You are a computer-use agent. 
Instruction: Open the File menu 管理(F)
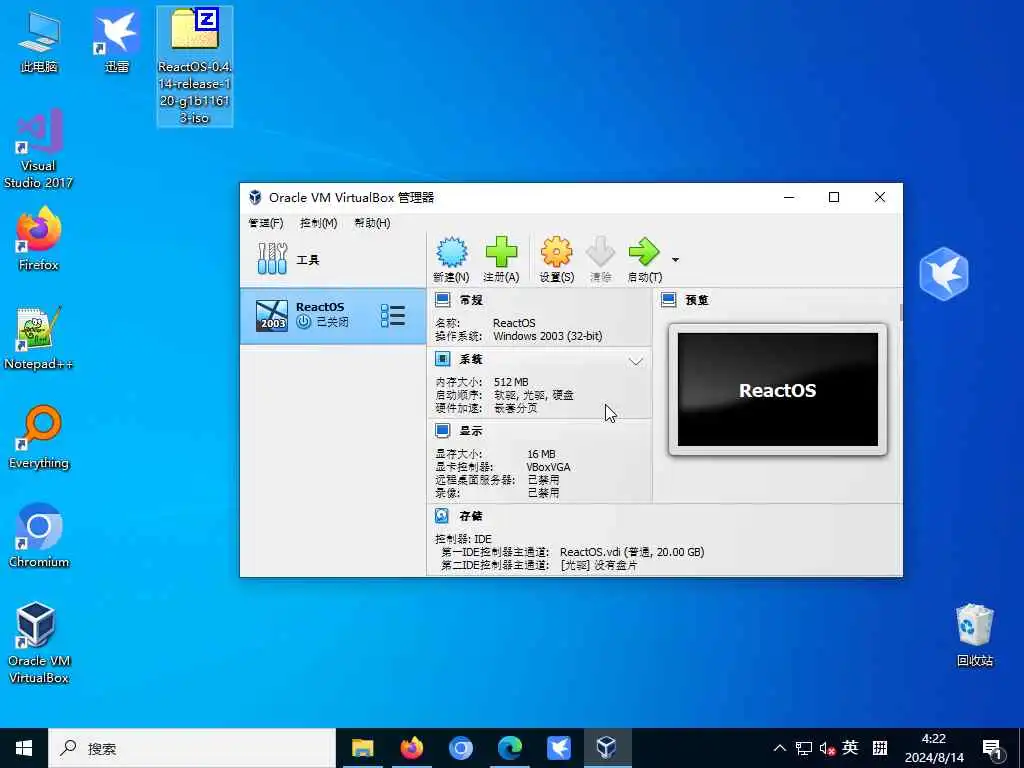(266, 223)
